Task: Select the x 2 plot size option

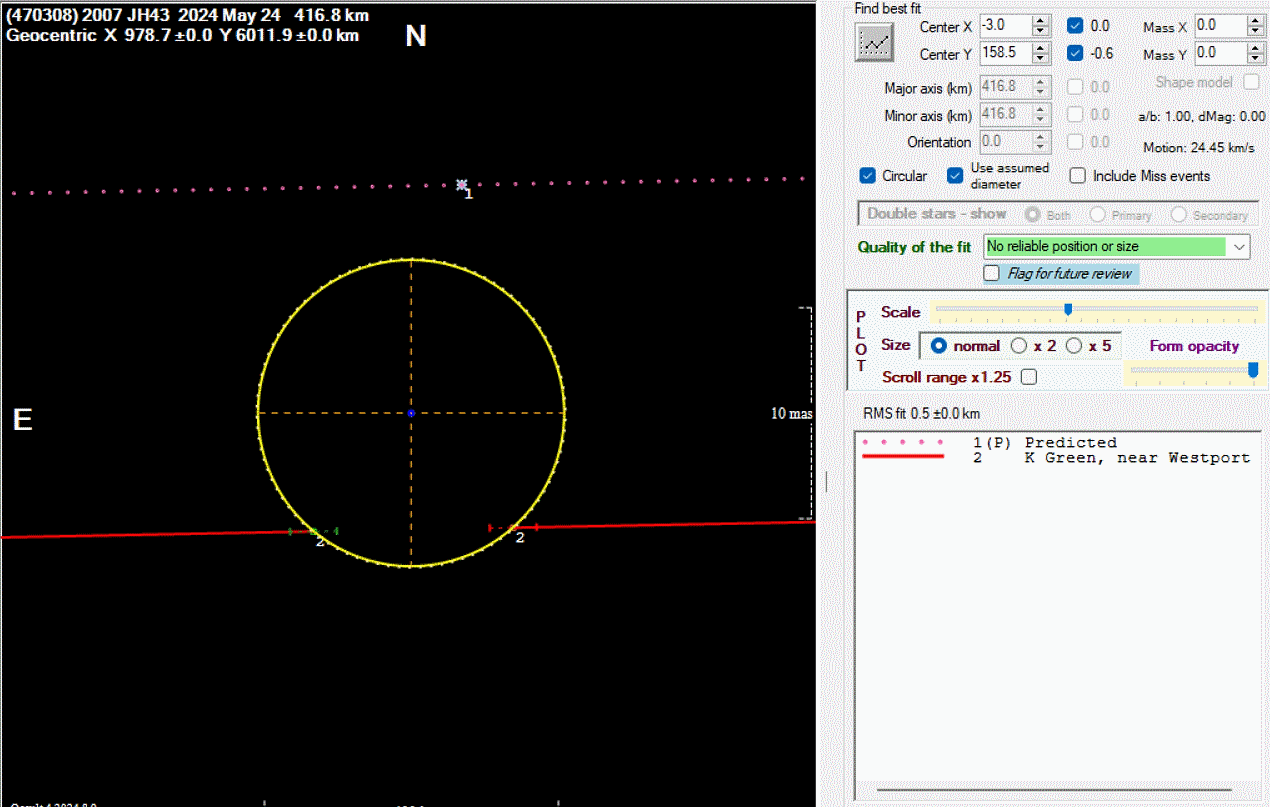Action: click(1019, 346)
